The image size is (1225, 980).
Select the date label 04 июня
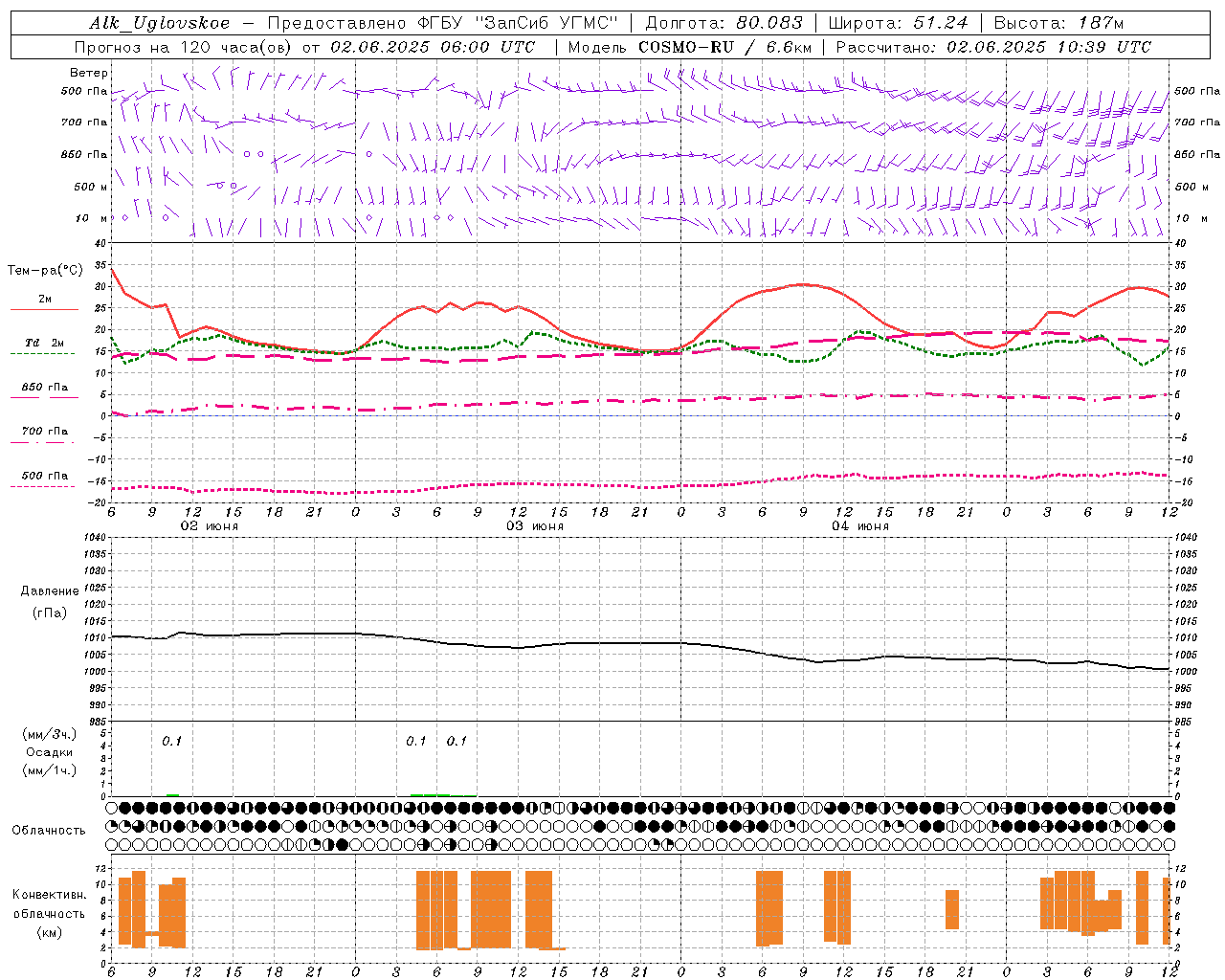860,526
